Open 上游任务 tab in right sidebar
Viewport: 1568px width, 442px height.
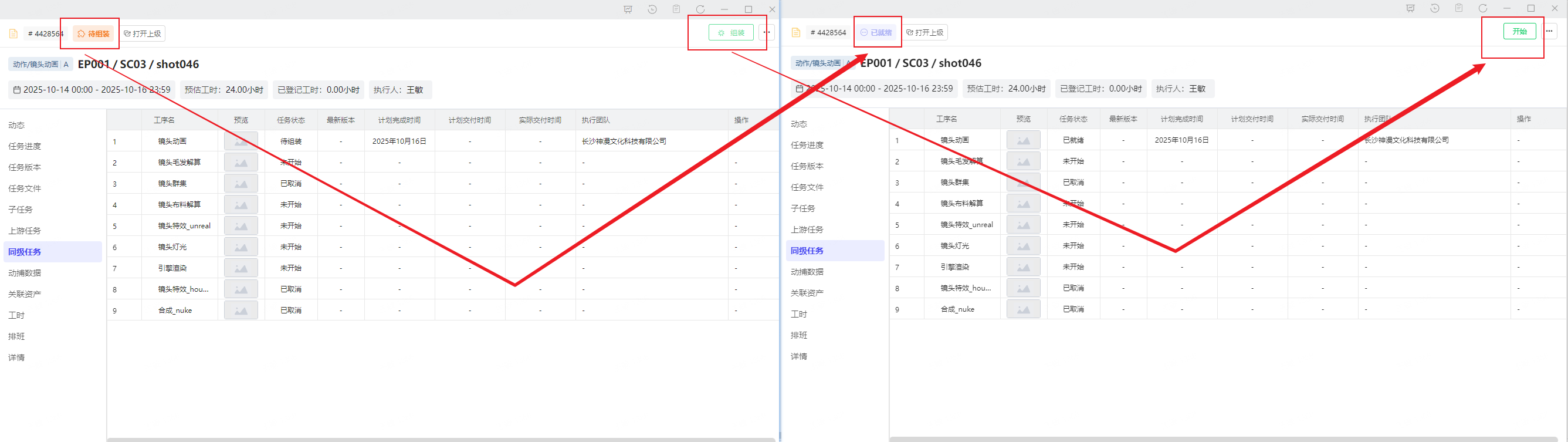pos(807,230)
